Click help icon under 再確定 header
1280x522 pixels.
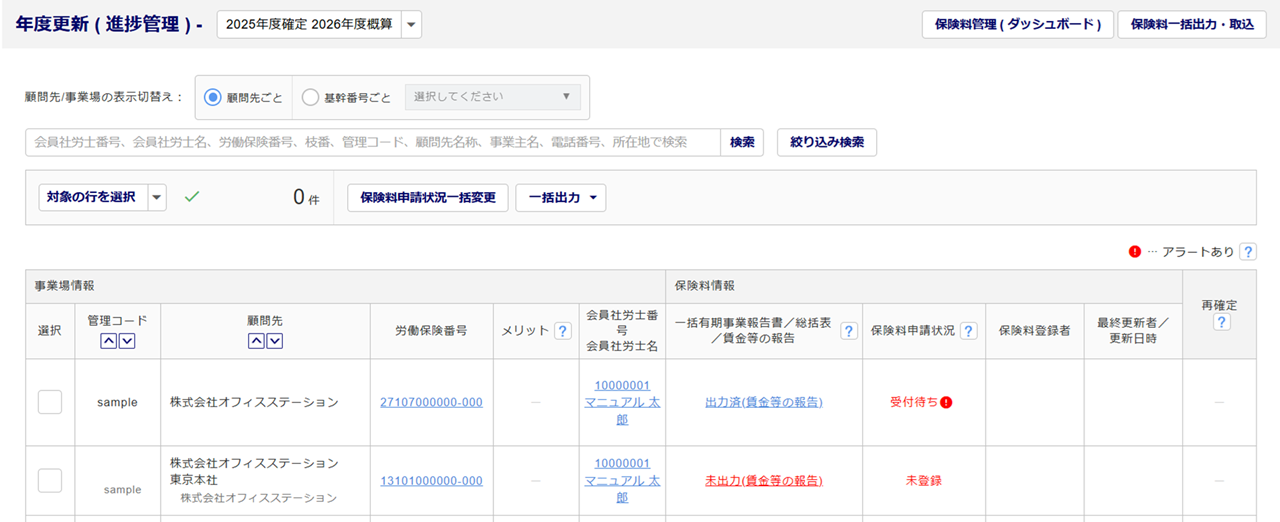[x=1221, y=322]
